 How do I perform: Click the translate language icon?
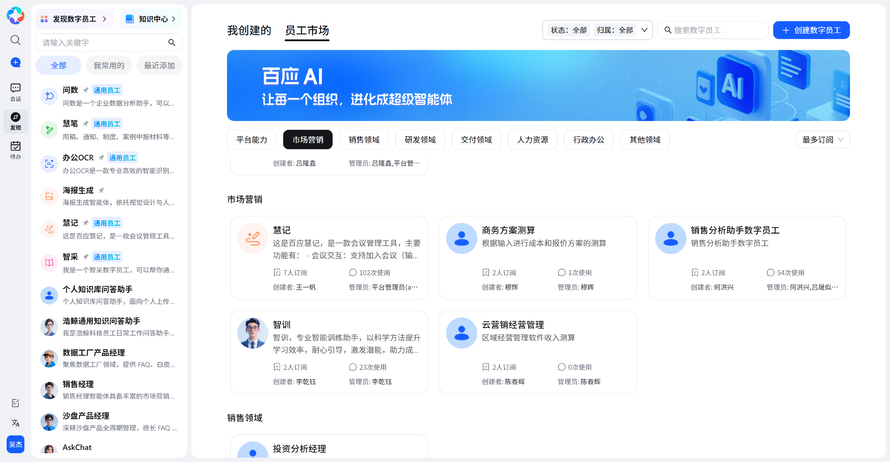click(15, 423)
